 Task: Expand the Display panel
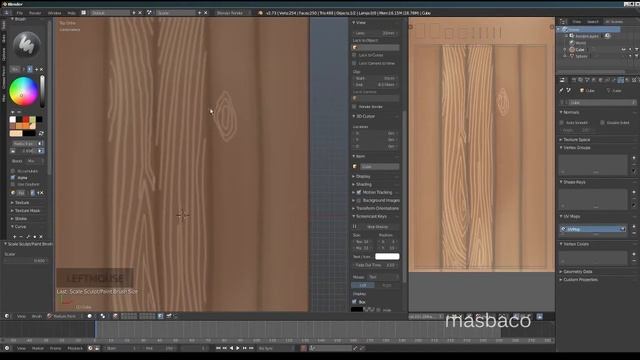362,176
